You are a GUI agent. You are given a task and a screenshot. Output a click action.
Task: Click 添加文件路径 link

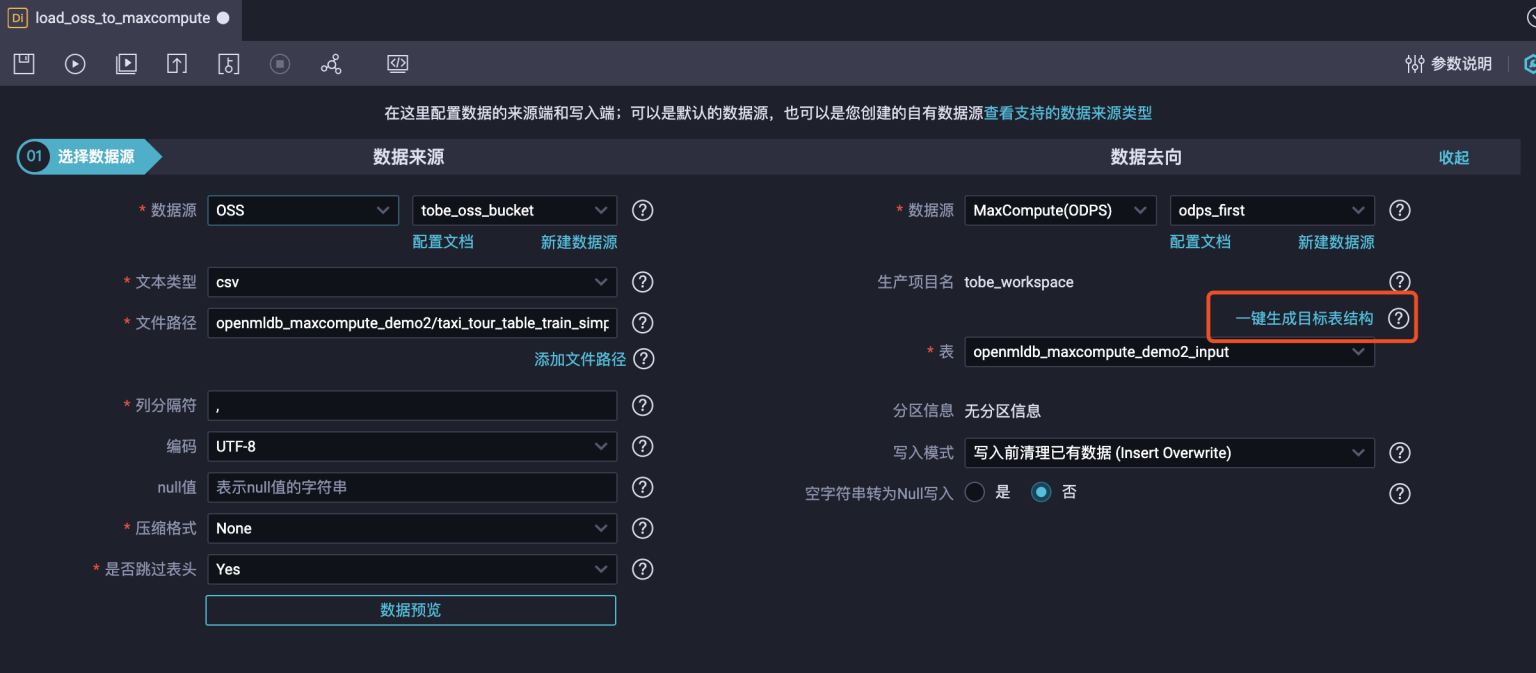click(x=580, y=359)
